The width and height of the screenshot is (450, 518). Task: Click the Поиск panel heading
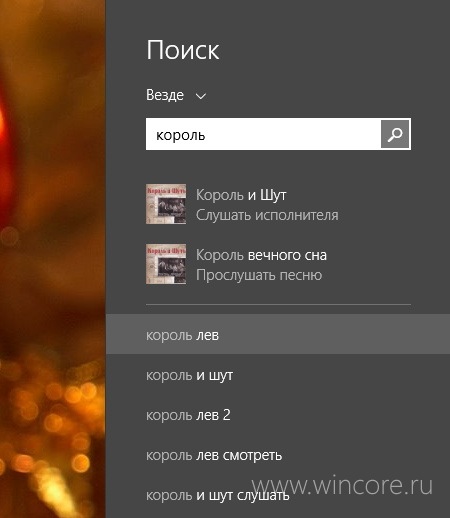[x=183, y=50]
